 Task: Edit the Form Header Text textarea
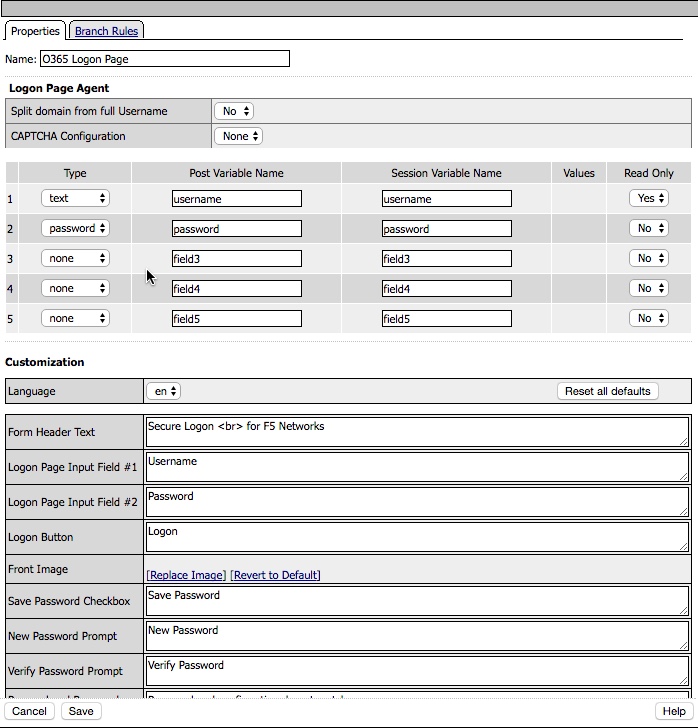416,432
